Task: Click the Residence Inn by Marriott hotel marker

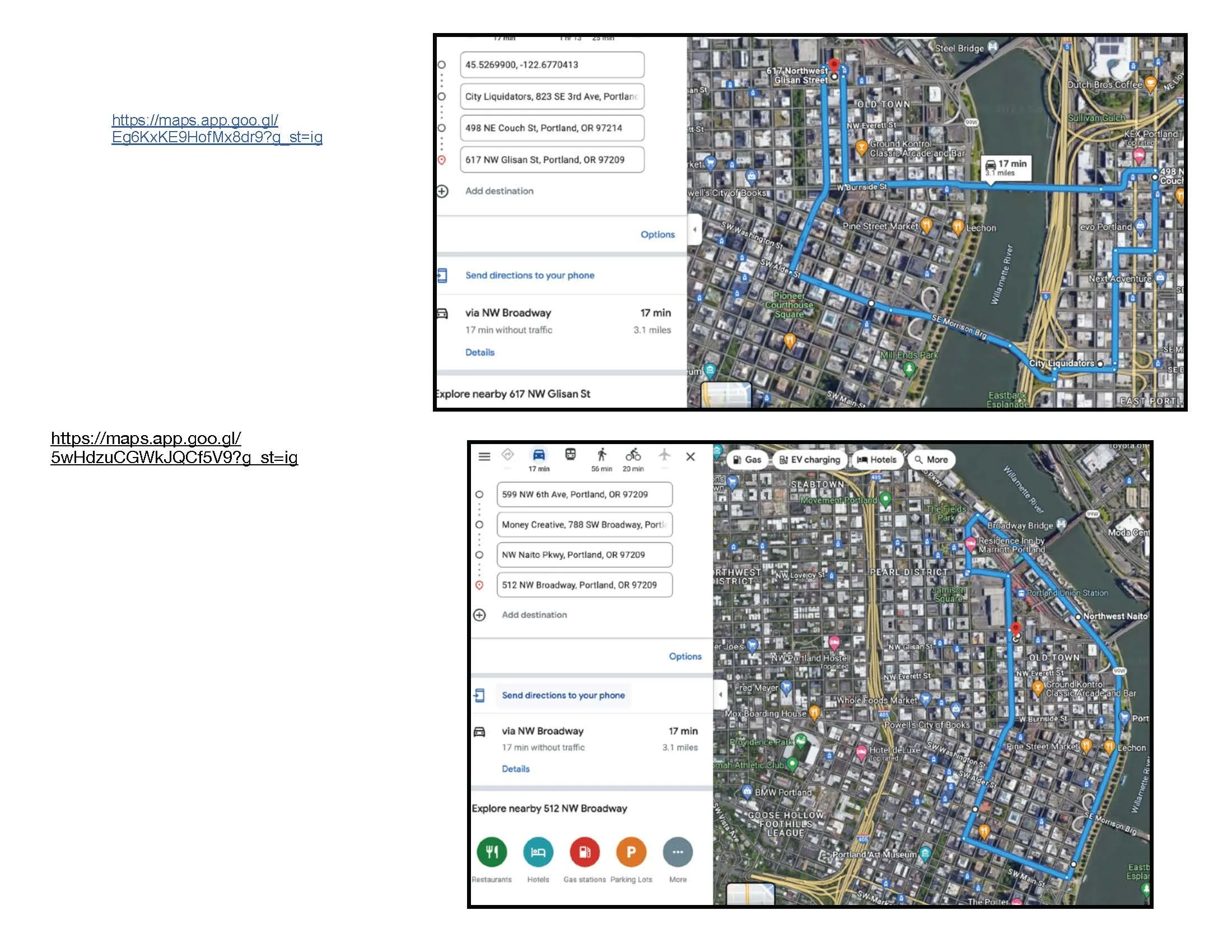Action: [970, 544]
